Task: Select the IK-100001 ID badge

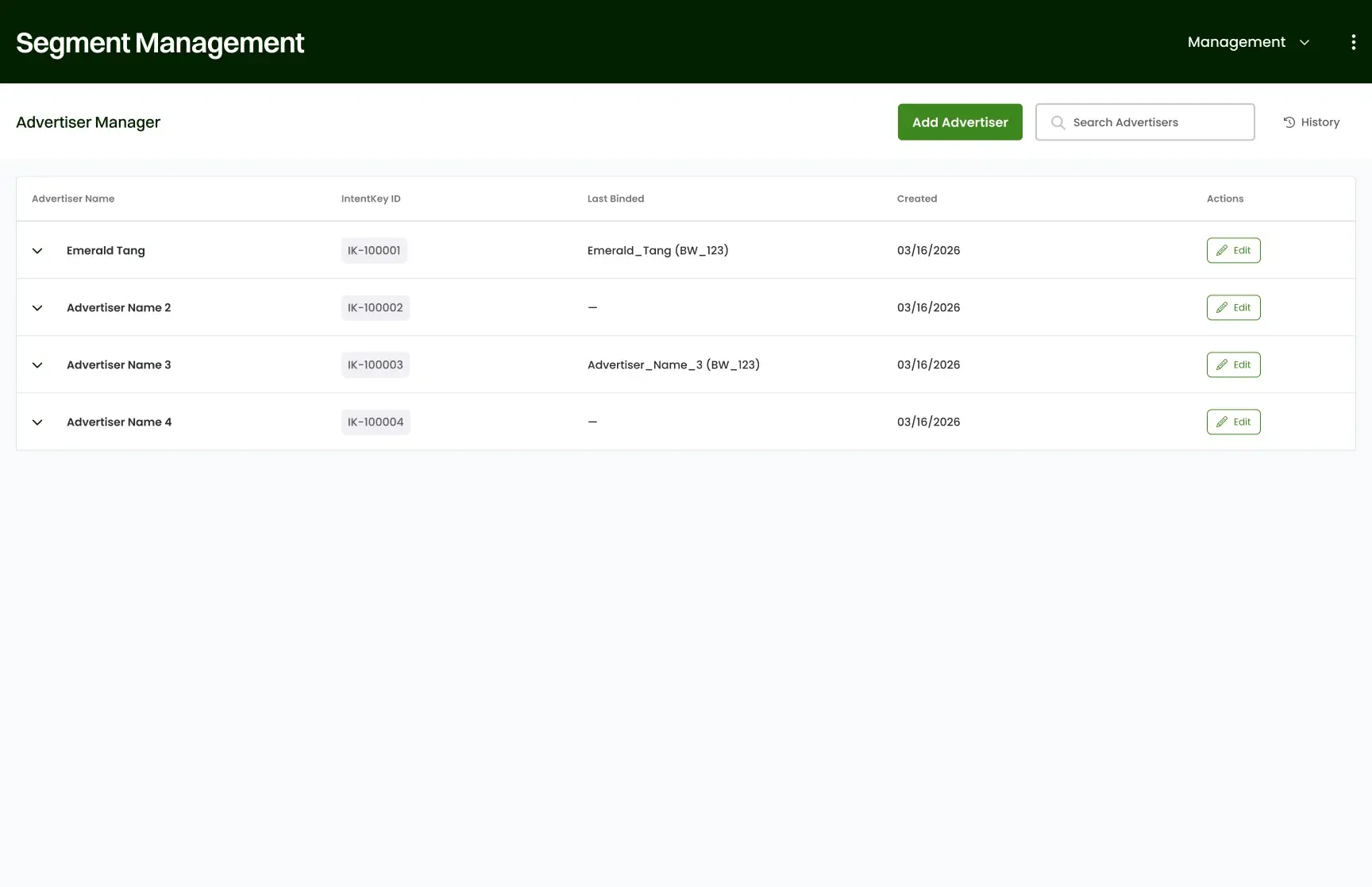Action: tap(374, 250)
